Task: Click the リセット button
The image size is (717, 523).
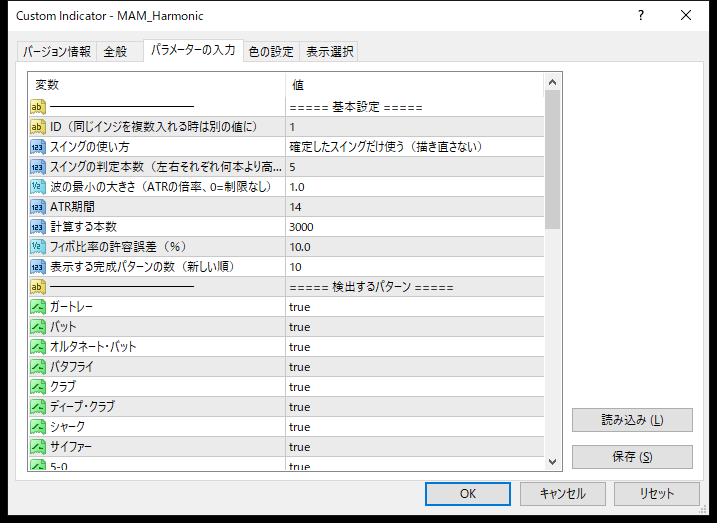Action: 657,494
